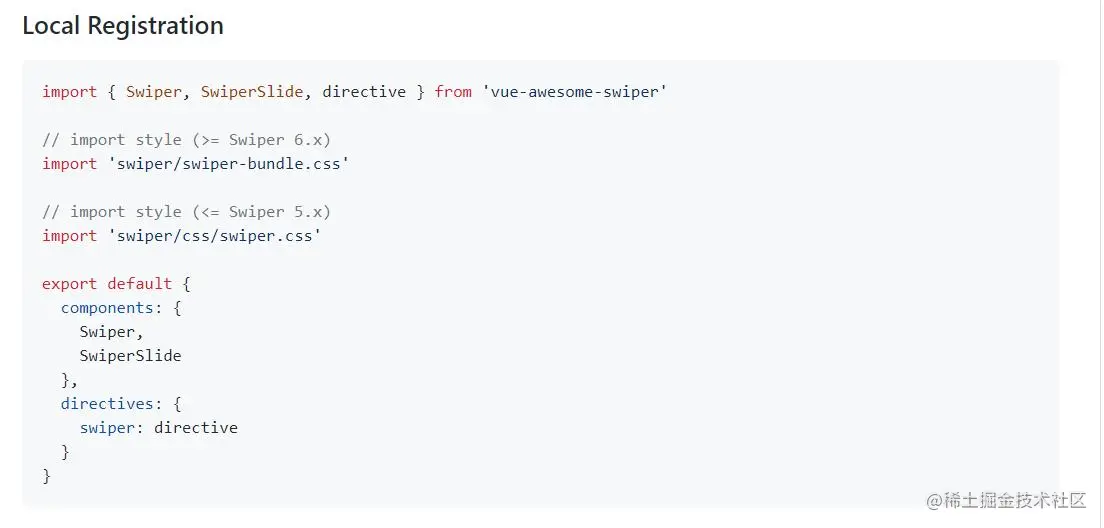Click the import keyword above export default

coord(70,236)
